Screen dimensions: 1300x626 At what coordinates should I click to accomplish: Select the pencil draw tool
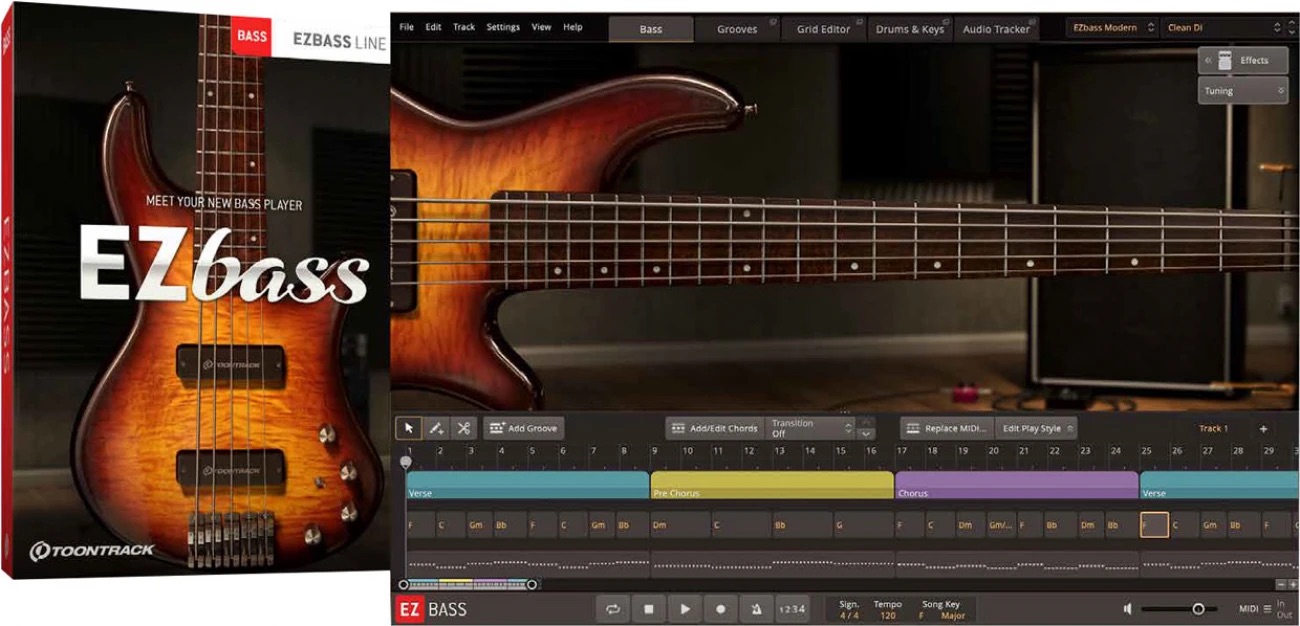[436, 428]
